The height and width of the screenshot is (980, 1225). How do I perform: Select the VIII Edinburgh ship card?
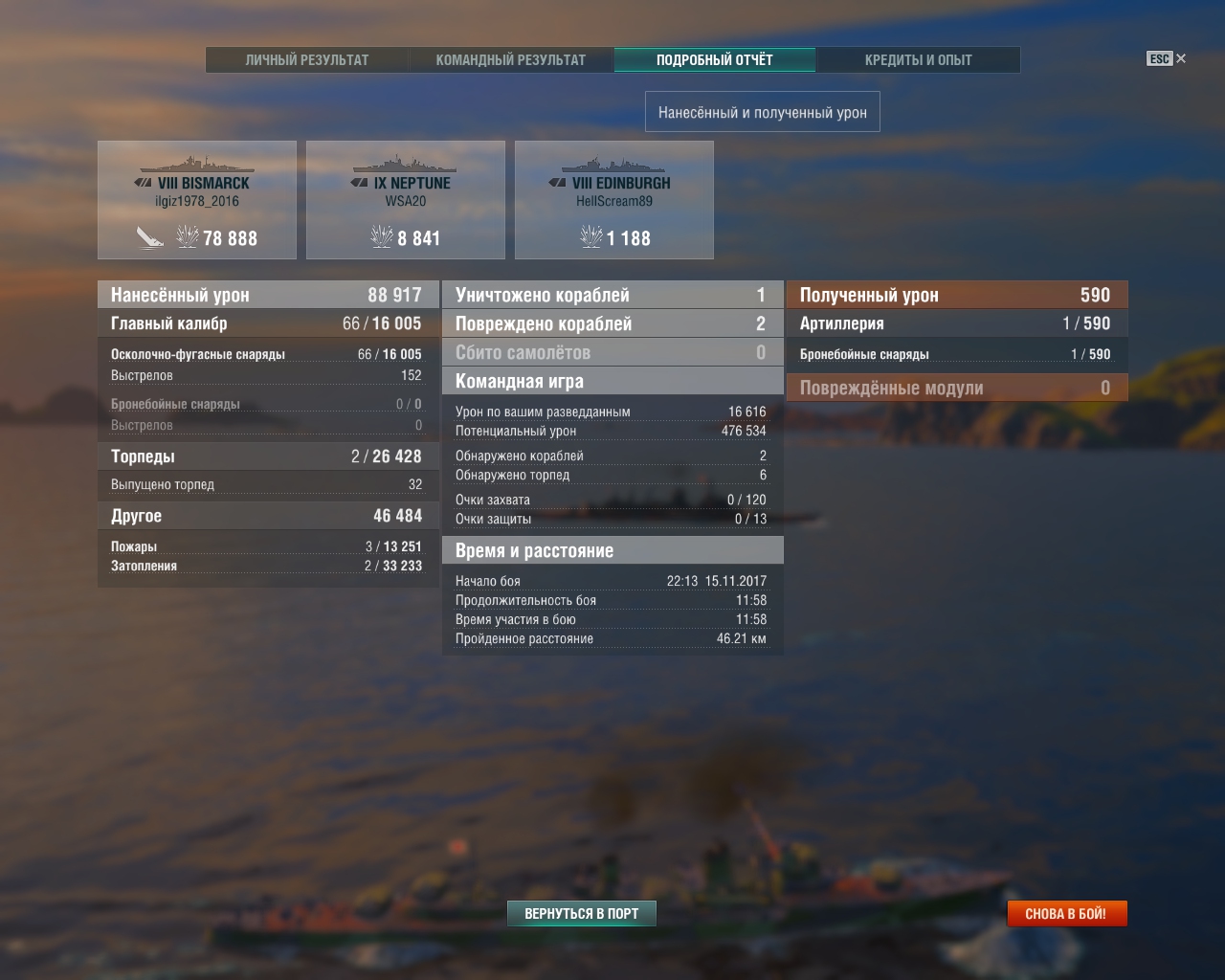[614, 200]
